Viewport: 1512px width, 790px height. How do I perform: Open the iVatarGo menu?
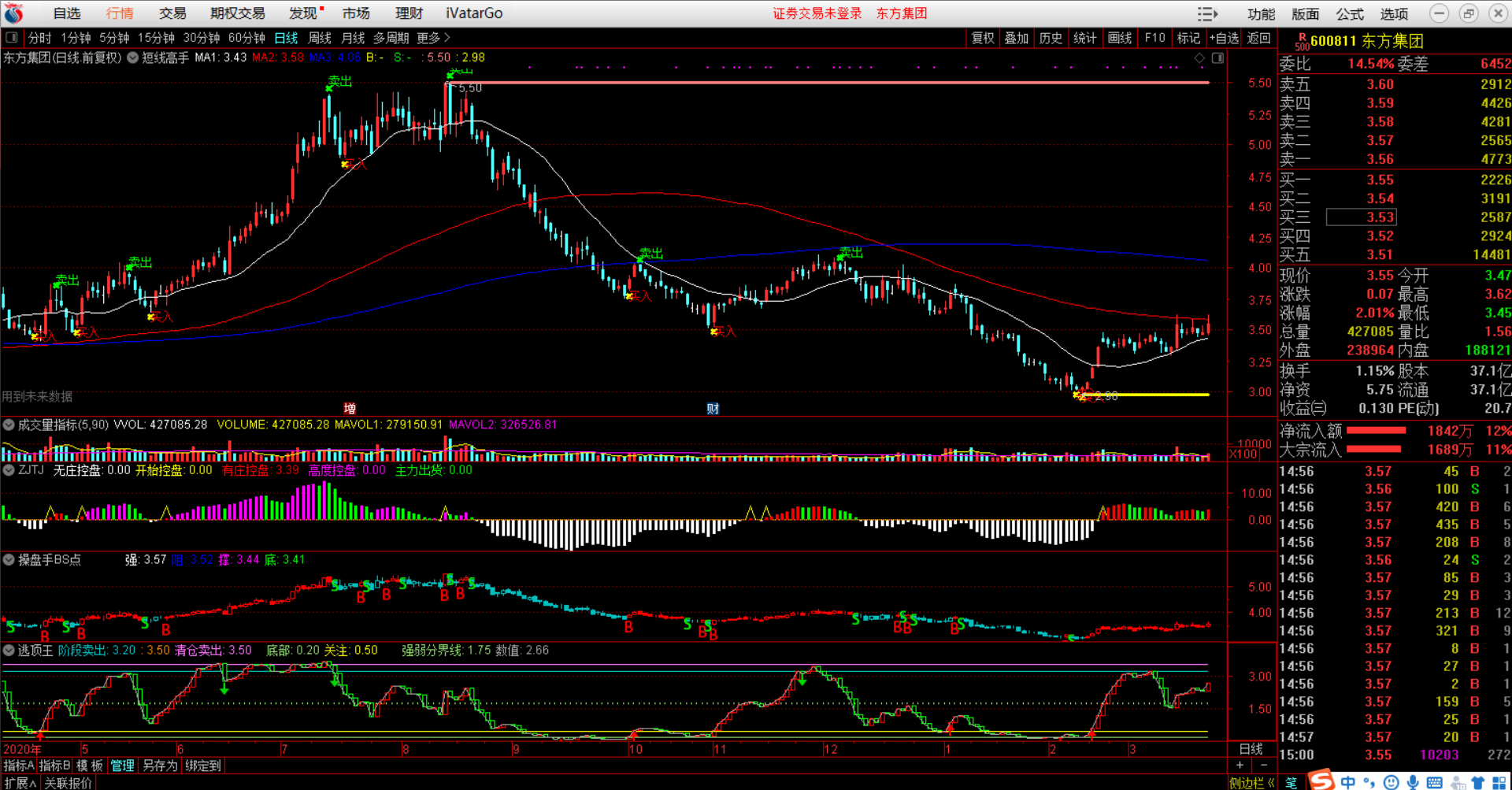coord(474,13)
